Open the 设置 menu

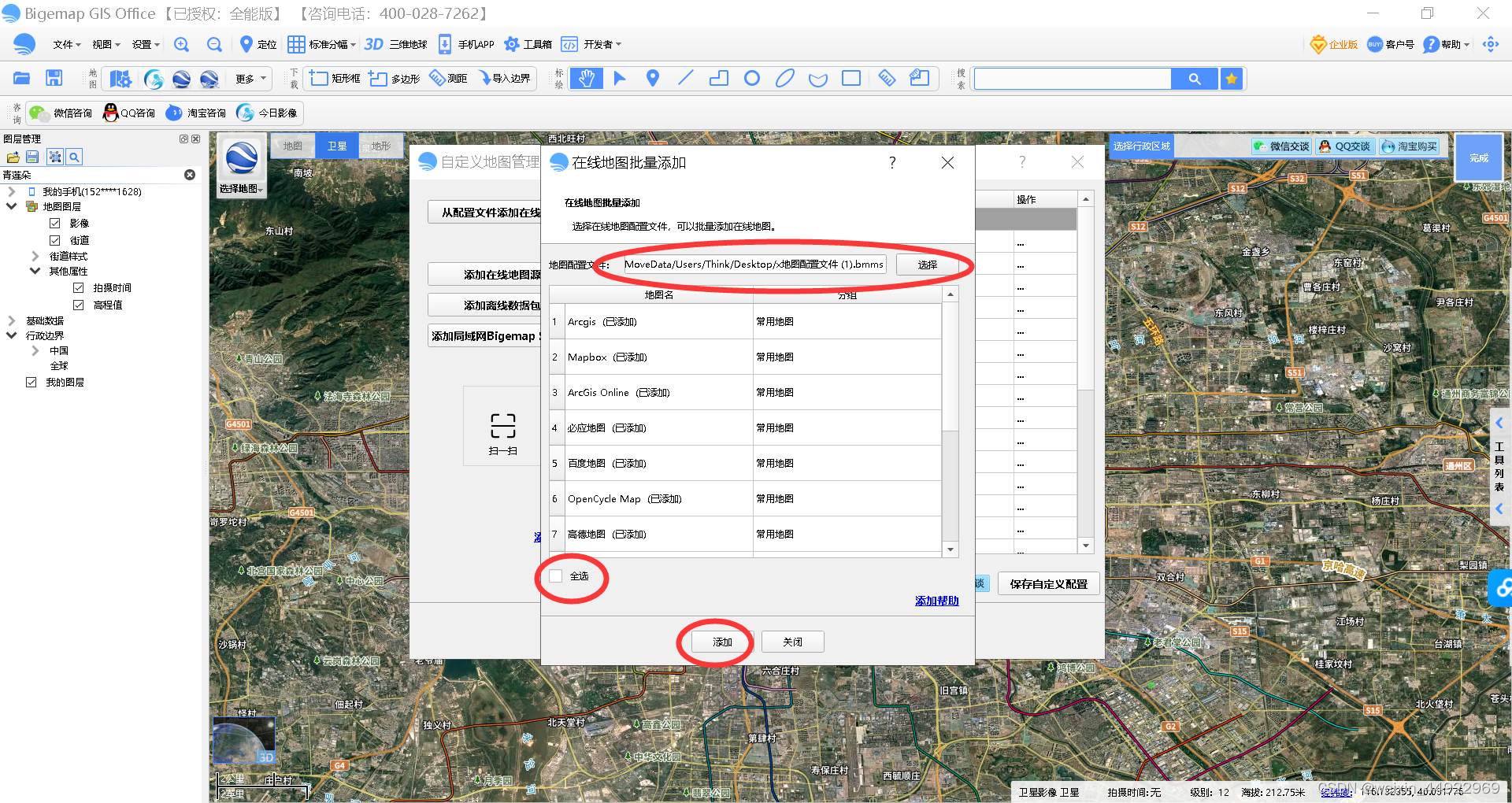coord(146,45)
